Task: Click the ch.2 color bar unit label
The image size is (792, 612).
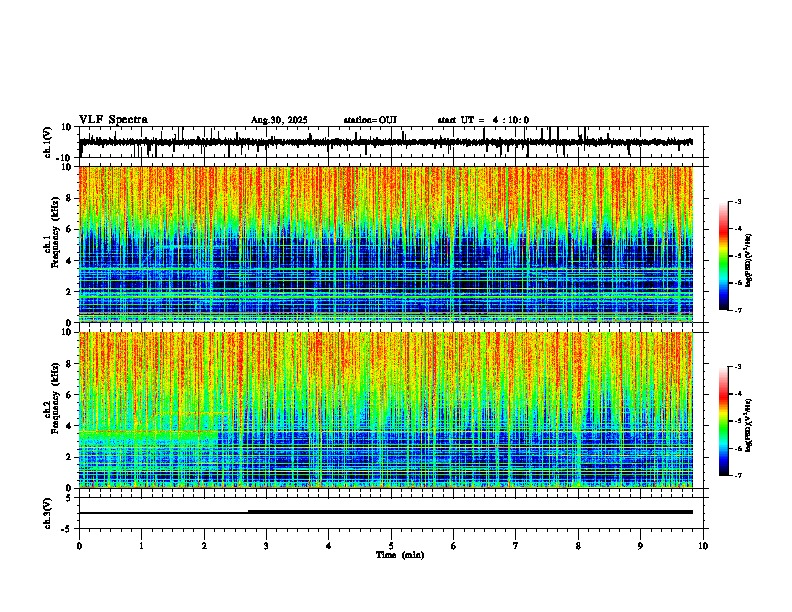Action: [x=749, y=425]
